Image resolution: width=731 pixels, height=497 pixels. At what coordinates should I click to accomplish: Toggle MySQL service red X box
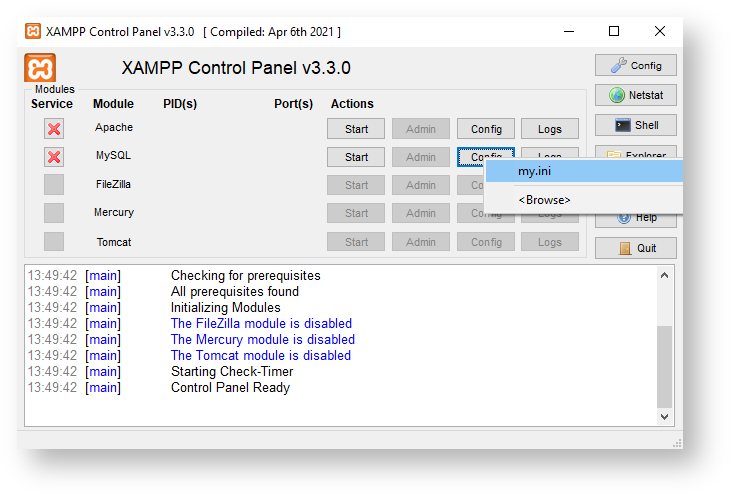[x=54, y=157]
